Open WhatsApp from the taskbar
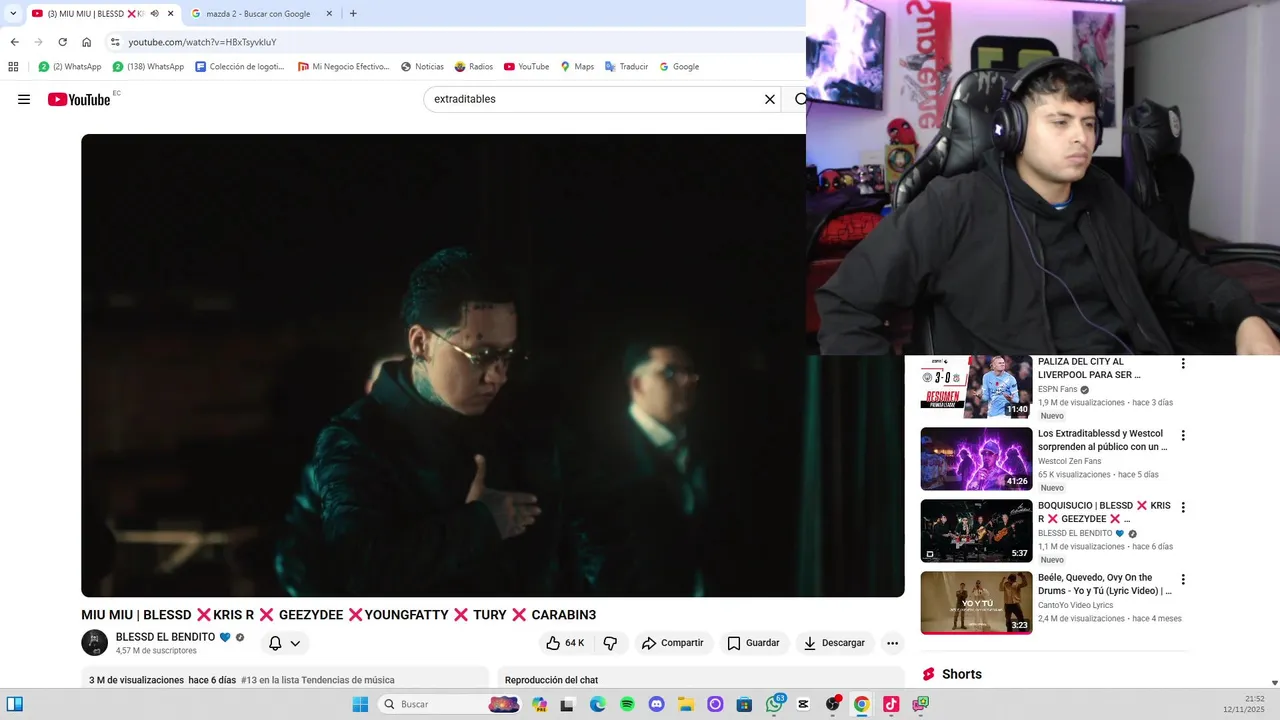This screenshot has width=1280, height=720. tap(774, 704)
